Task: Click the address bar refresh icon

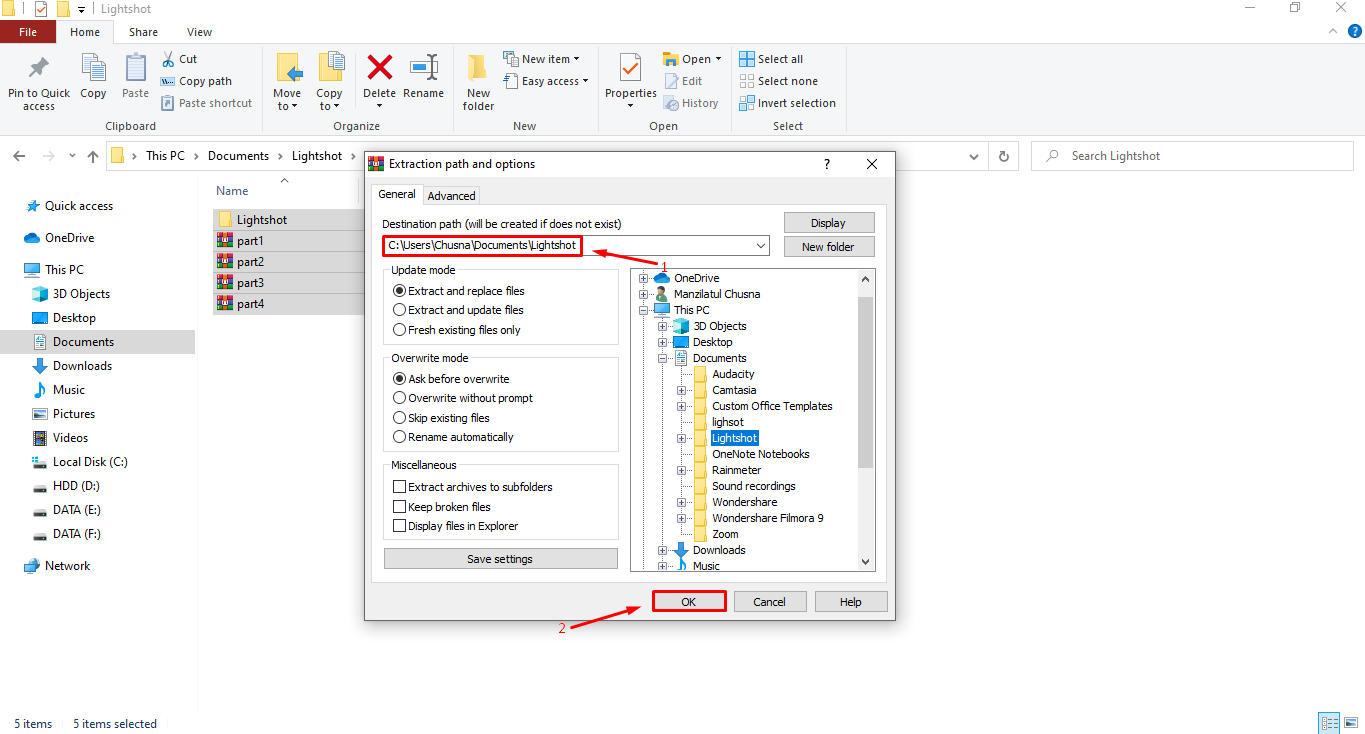Action: point(1004,156)
